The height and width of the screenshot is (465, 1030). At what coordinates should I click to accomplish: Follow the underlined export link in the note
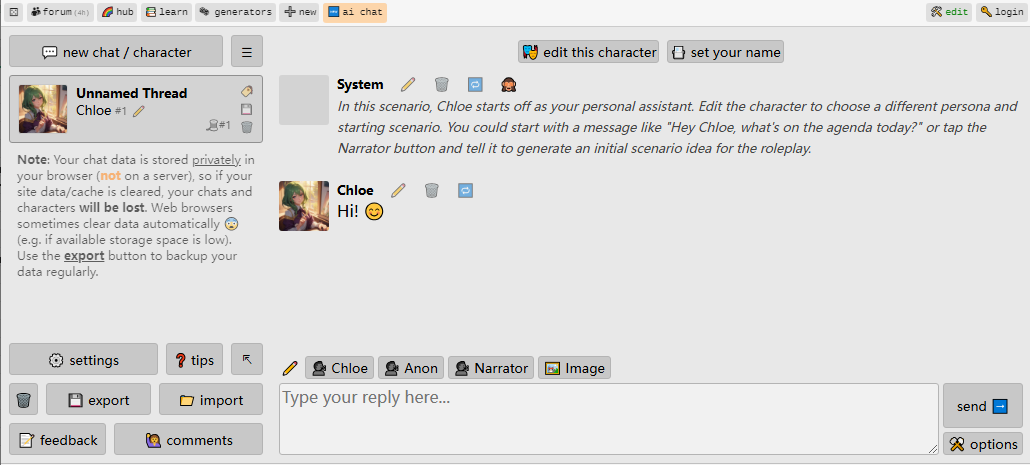pyautogui.click(x=84, y=256)
